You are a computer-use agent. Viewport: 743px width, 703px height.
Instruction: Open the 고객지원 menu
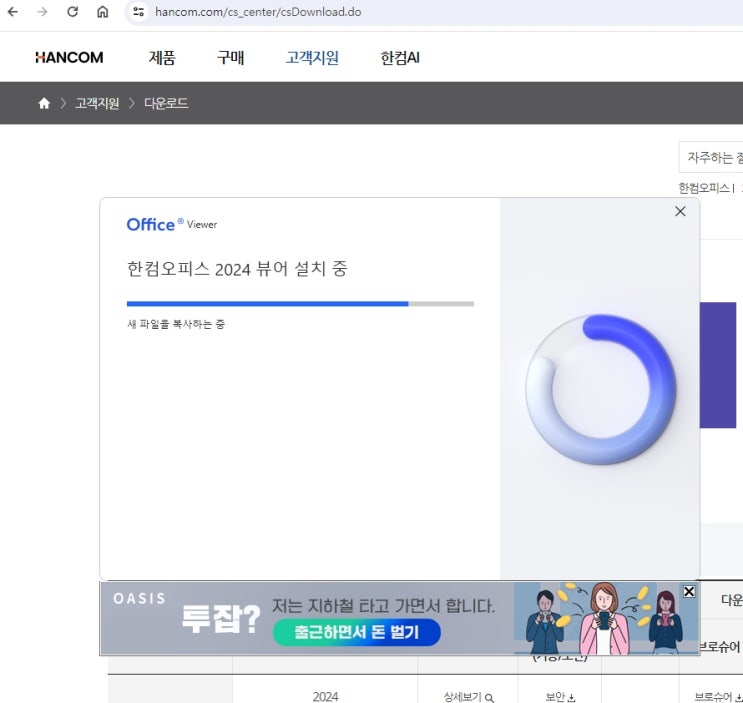[312, 58]
